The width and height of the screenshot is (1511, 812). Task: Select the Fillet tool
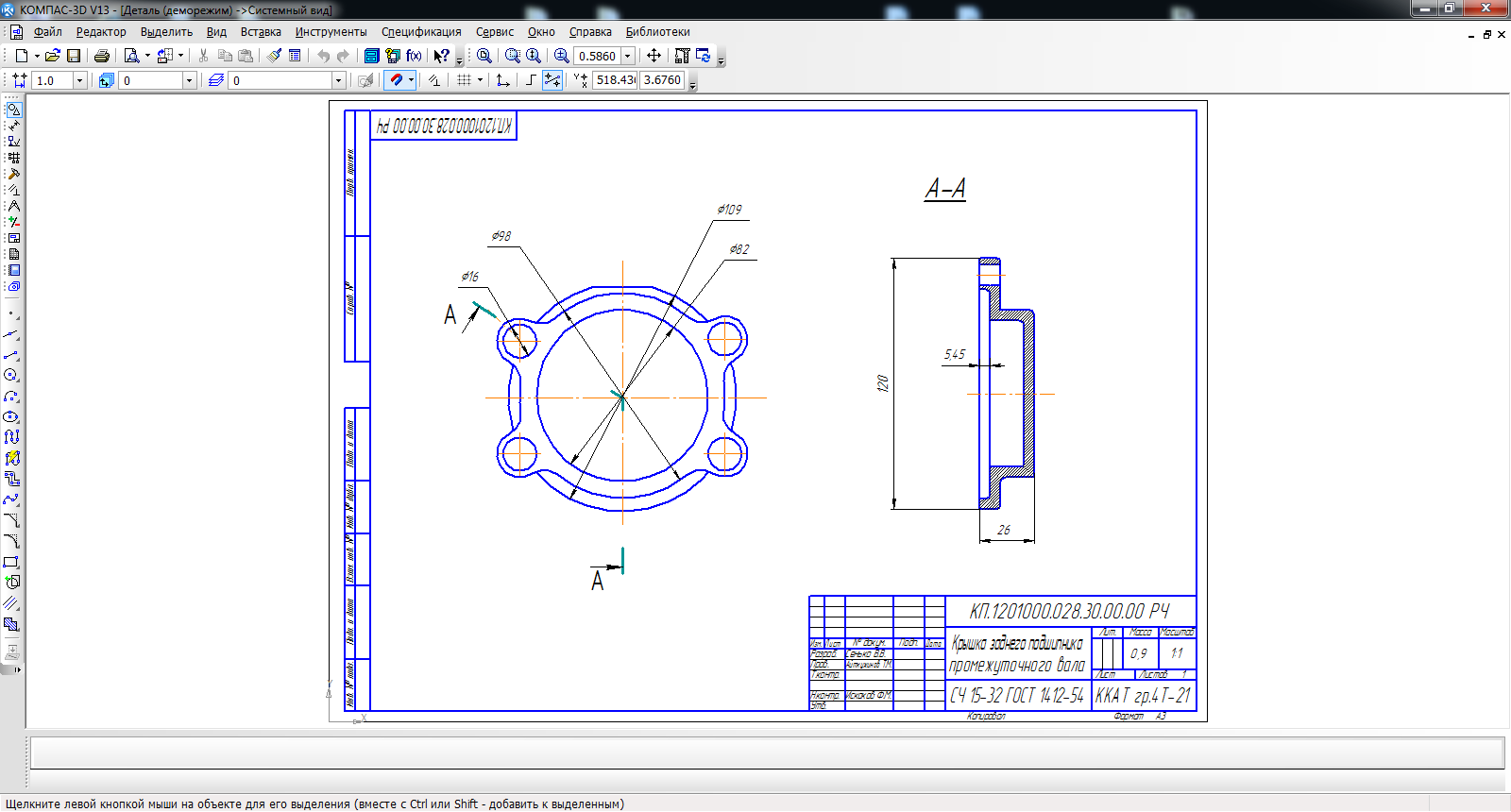point(11,541)
